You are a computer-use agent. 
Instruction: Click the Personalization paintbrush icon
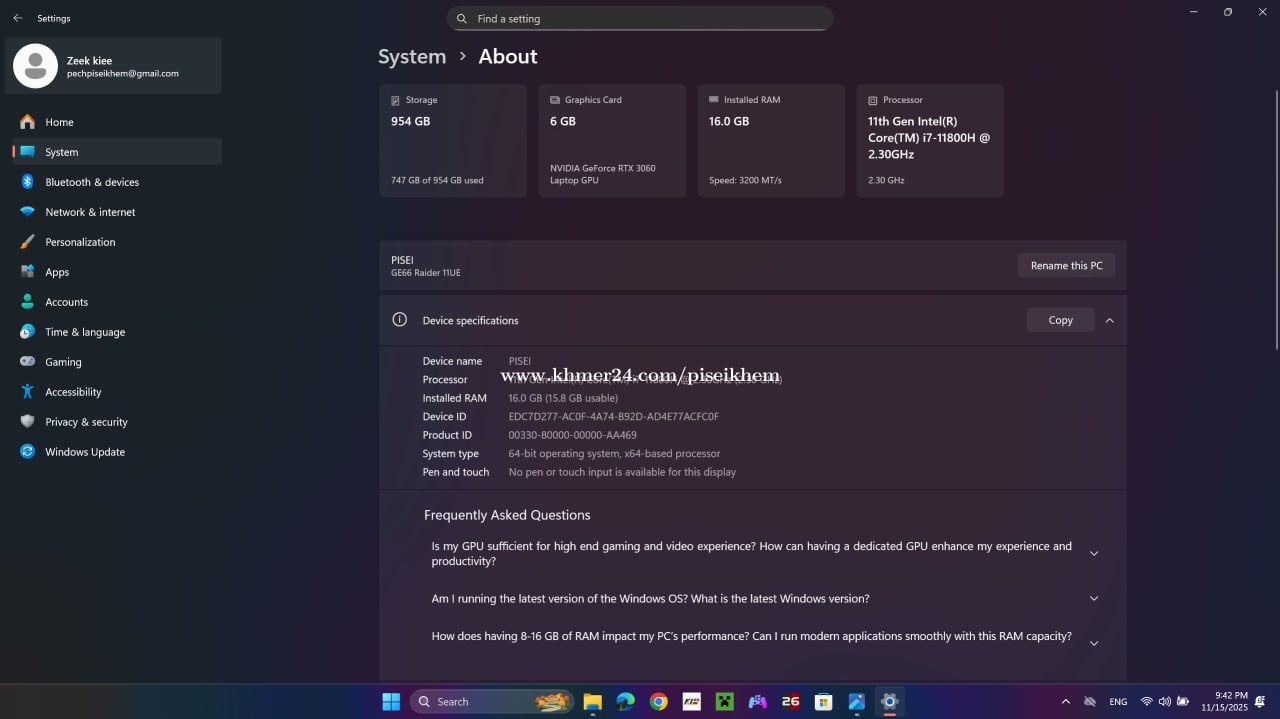pyautogui.click(x=27, y=242)
